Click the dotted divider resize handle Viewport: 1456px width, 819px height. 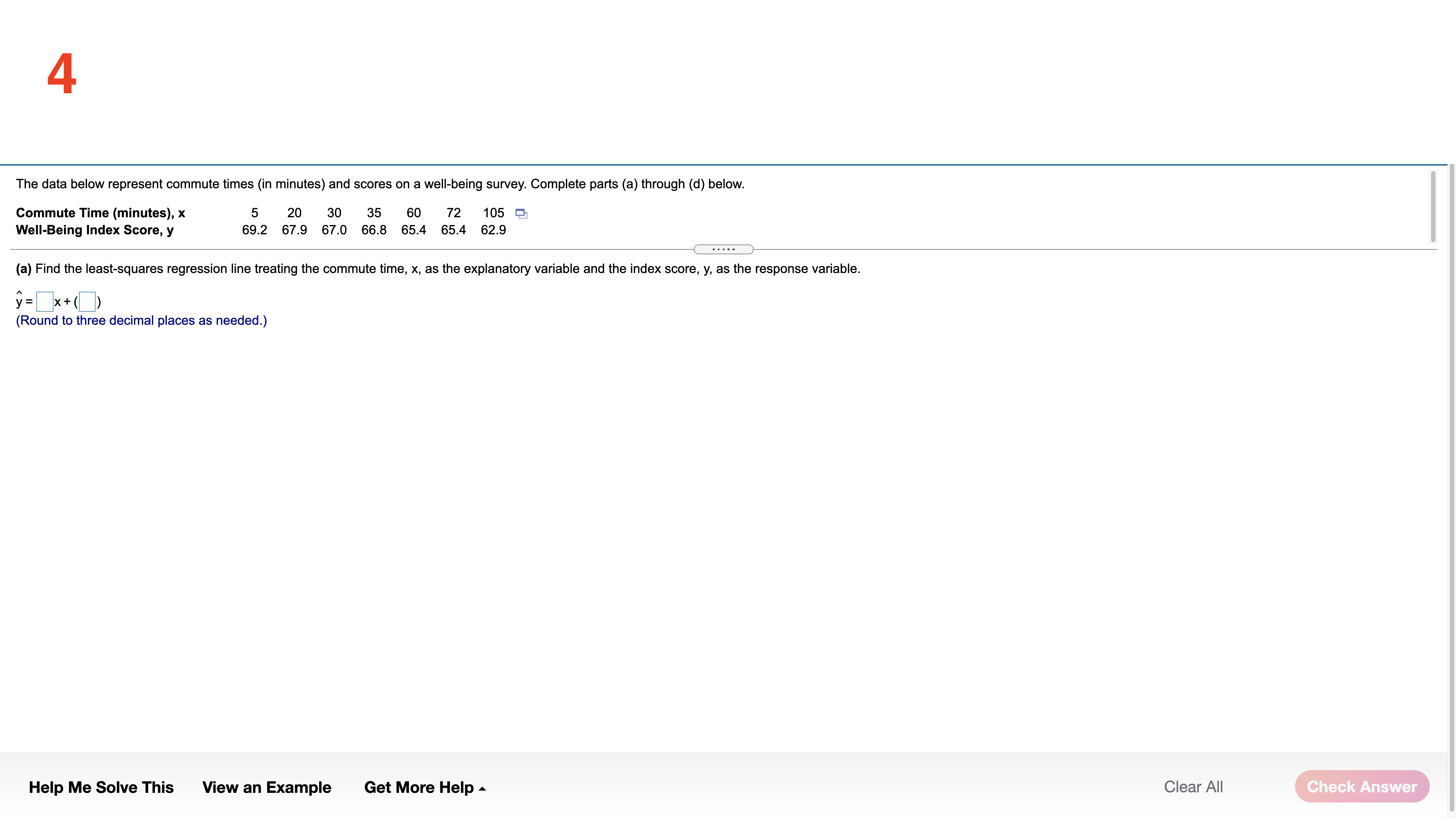pos(723,249)
